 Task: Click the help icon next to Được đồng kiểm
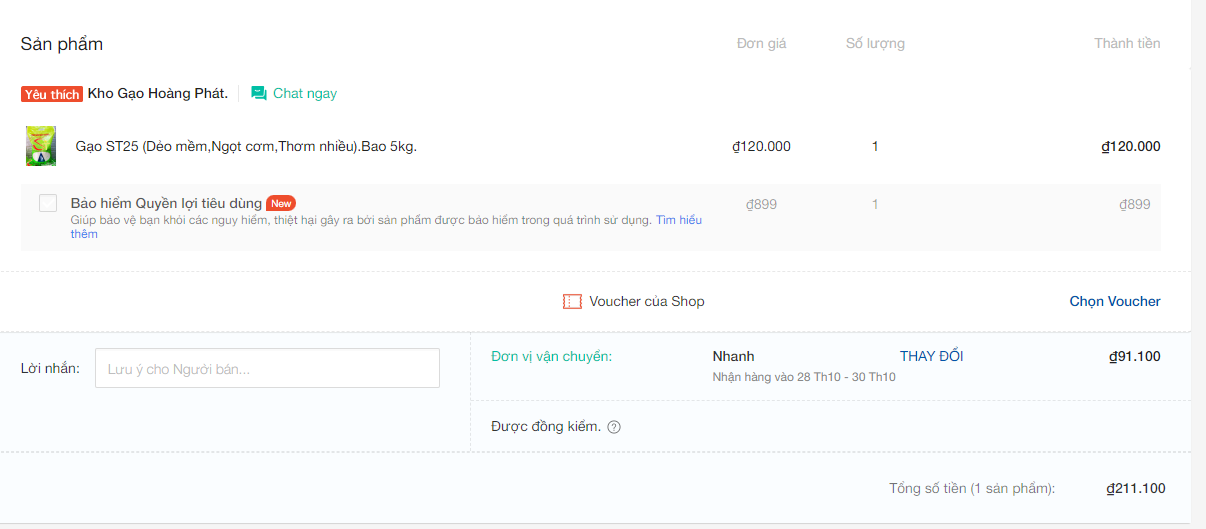[x=614, y=427]
